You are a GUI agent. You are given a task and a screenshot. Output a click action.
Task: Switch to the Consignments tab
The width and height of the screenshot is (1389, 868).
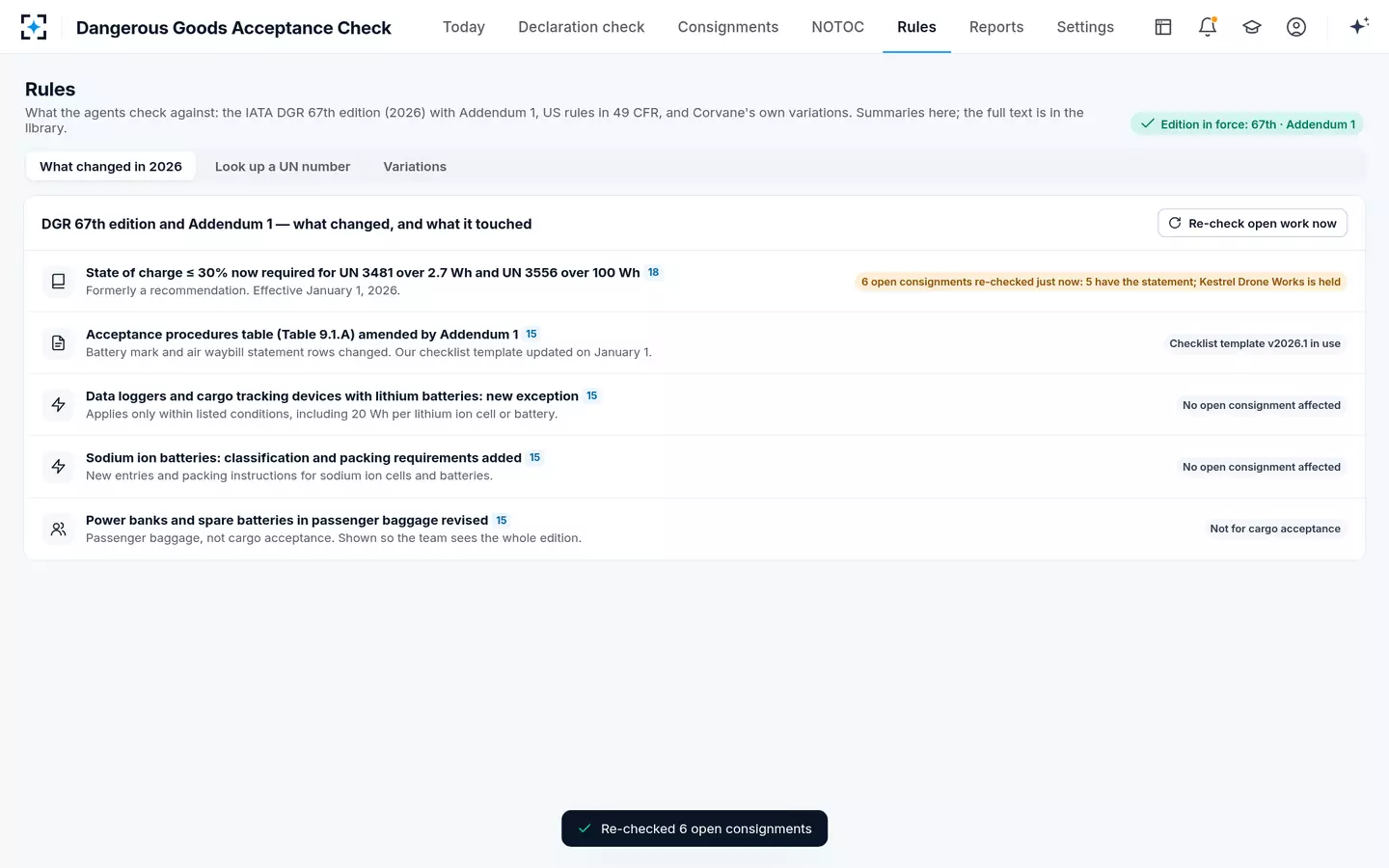728,27
